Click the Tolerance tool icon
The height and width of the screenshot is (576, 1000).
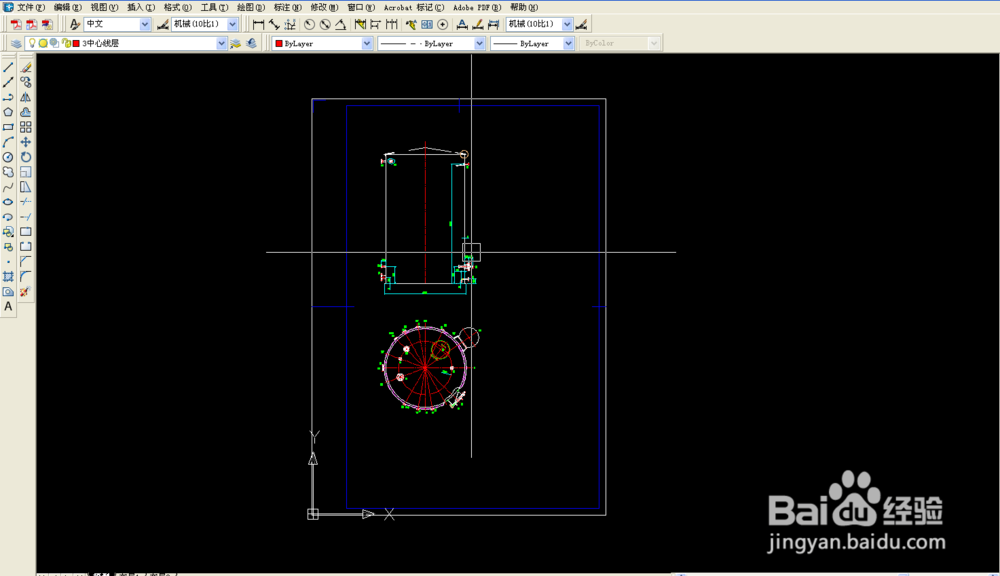(x=427, y=24)
